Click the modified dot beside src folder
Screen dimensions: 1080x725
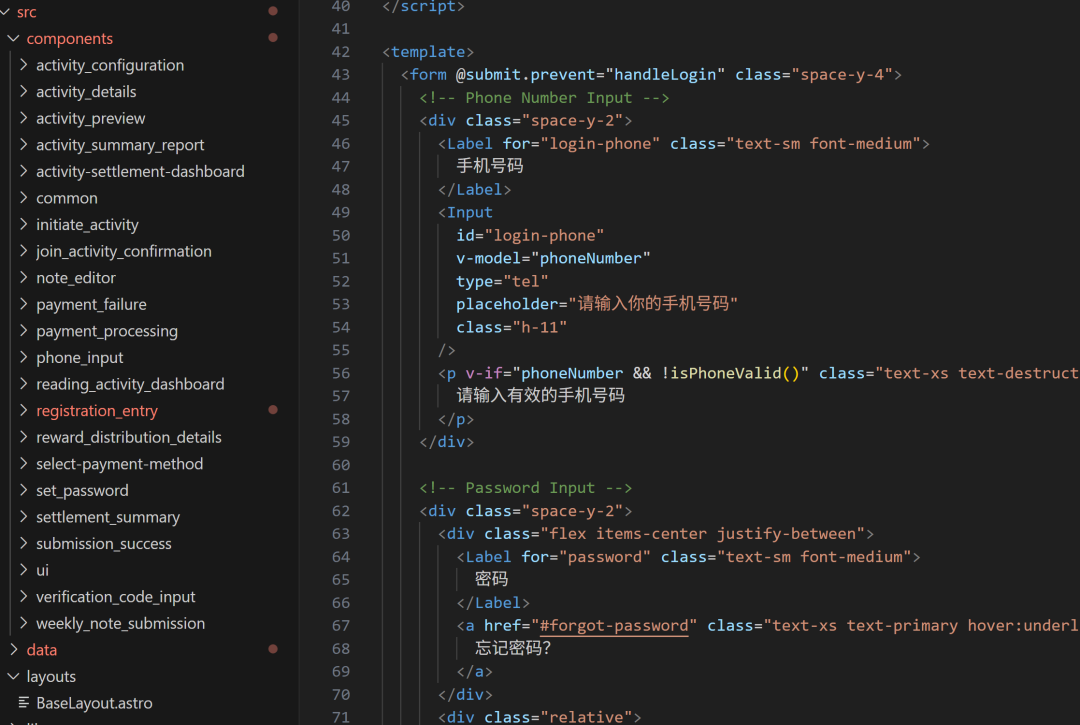(x=273, y=11)
